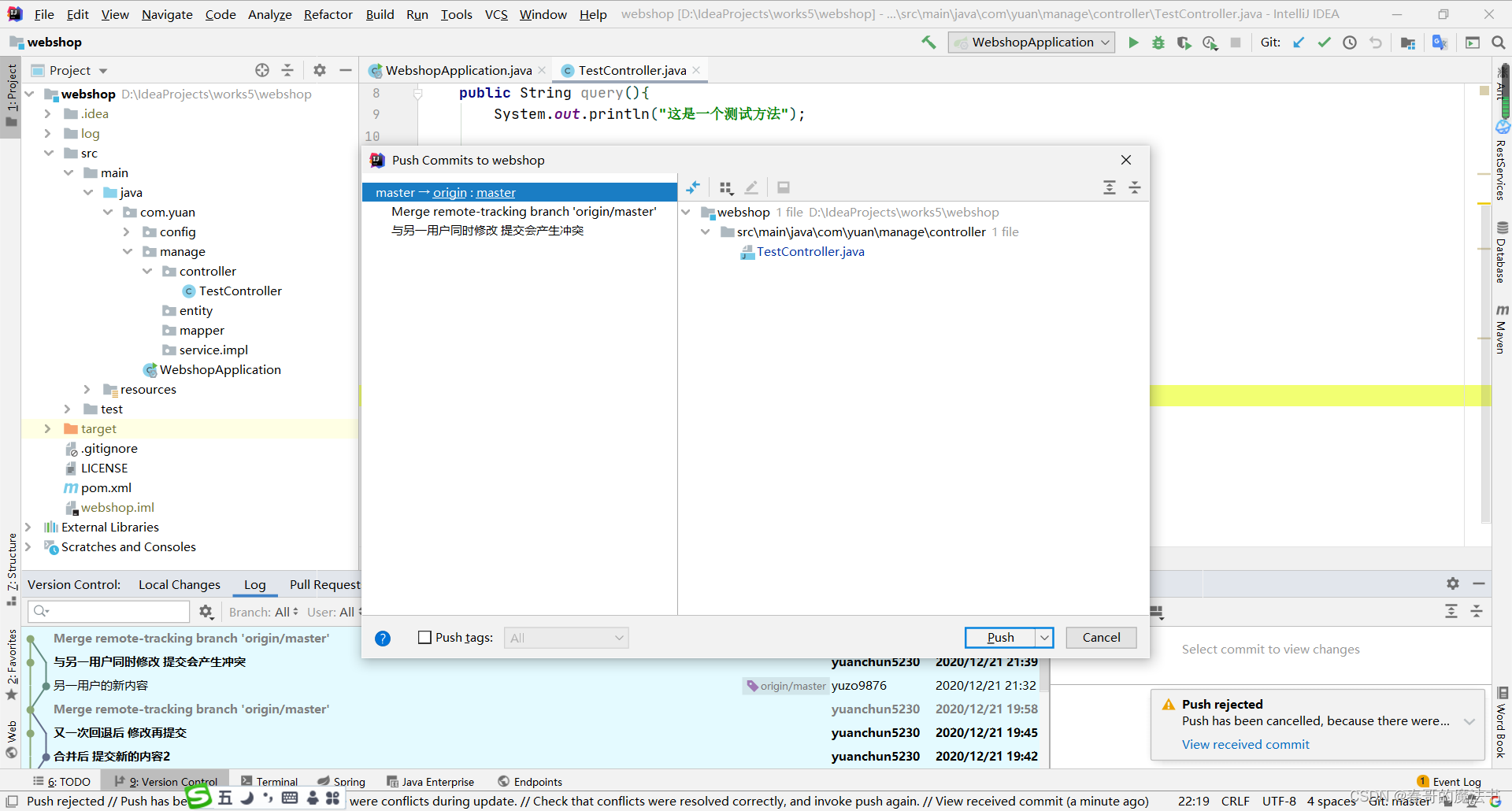Viewport: 1512px width, 811px height.
Task: Expand the .idea folder
Action: 47,113
